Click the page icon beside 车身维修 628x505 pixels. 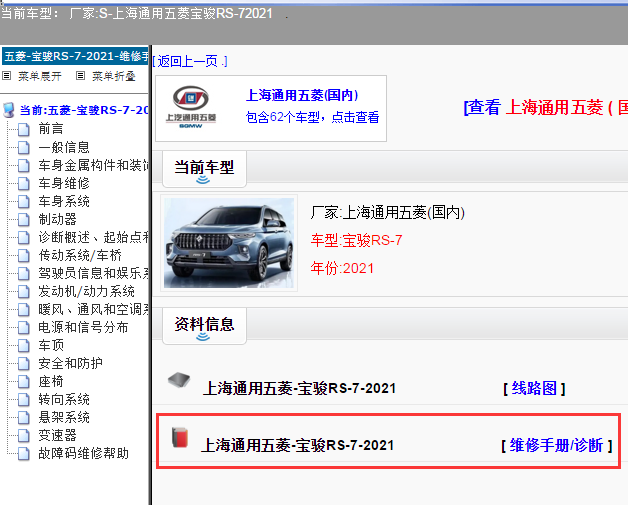[24, 183]
